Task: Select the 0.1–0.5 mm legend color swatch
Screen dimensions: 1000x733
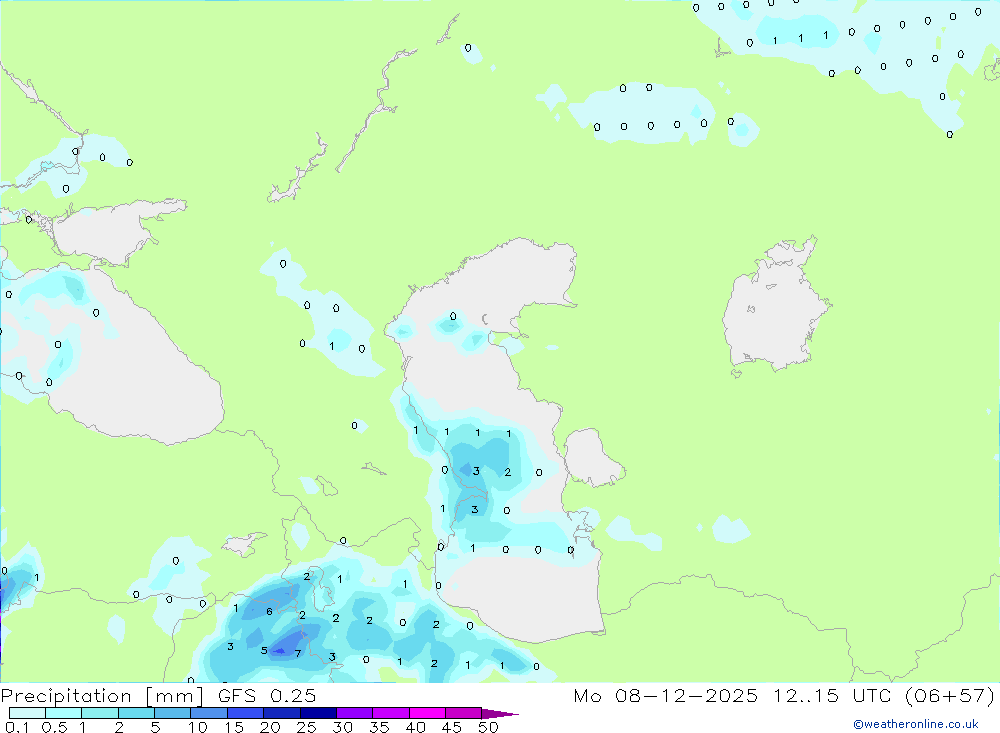Action: coord(27,713)
